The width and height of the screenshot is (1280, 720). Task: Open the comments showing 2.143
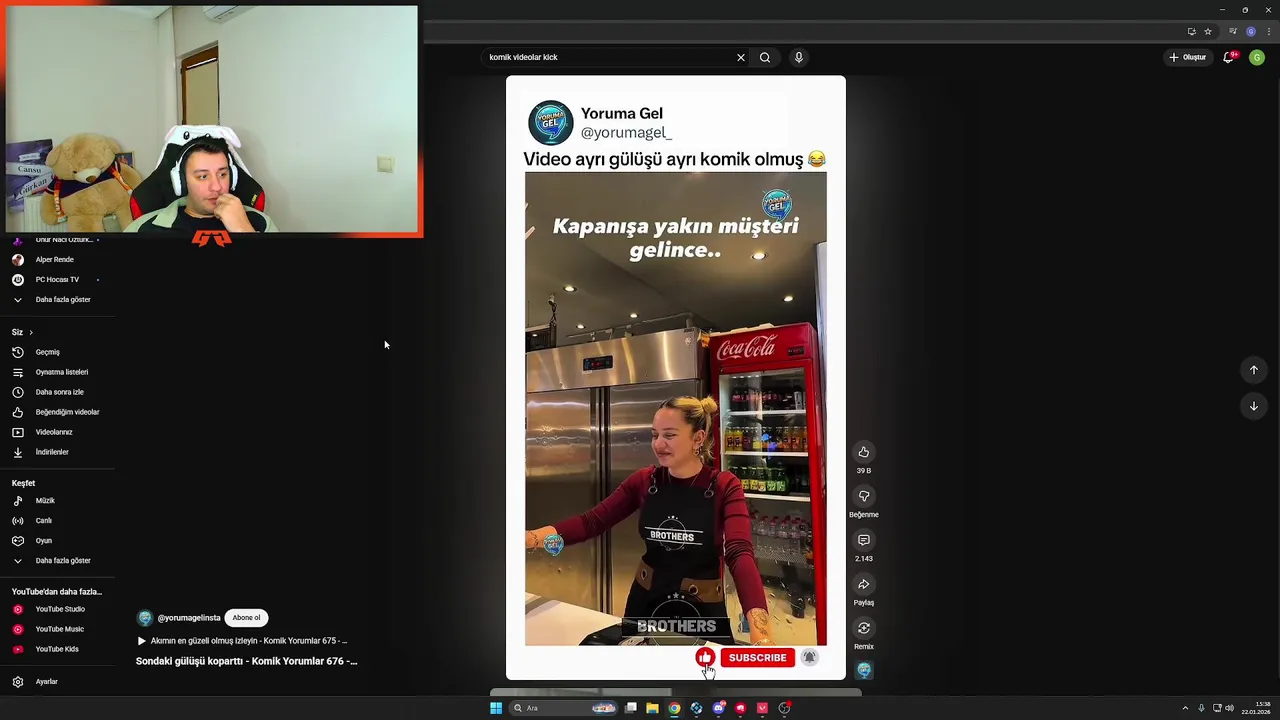tap(863, 540)
